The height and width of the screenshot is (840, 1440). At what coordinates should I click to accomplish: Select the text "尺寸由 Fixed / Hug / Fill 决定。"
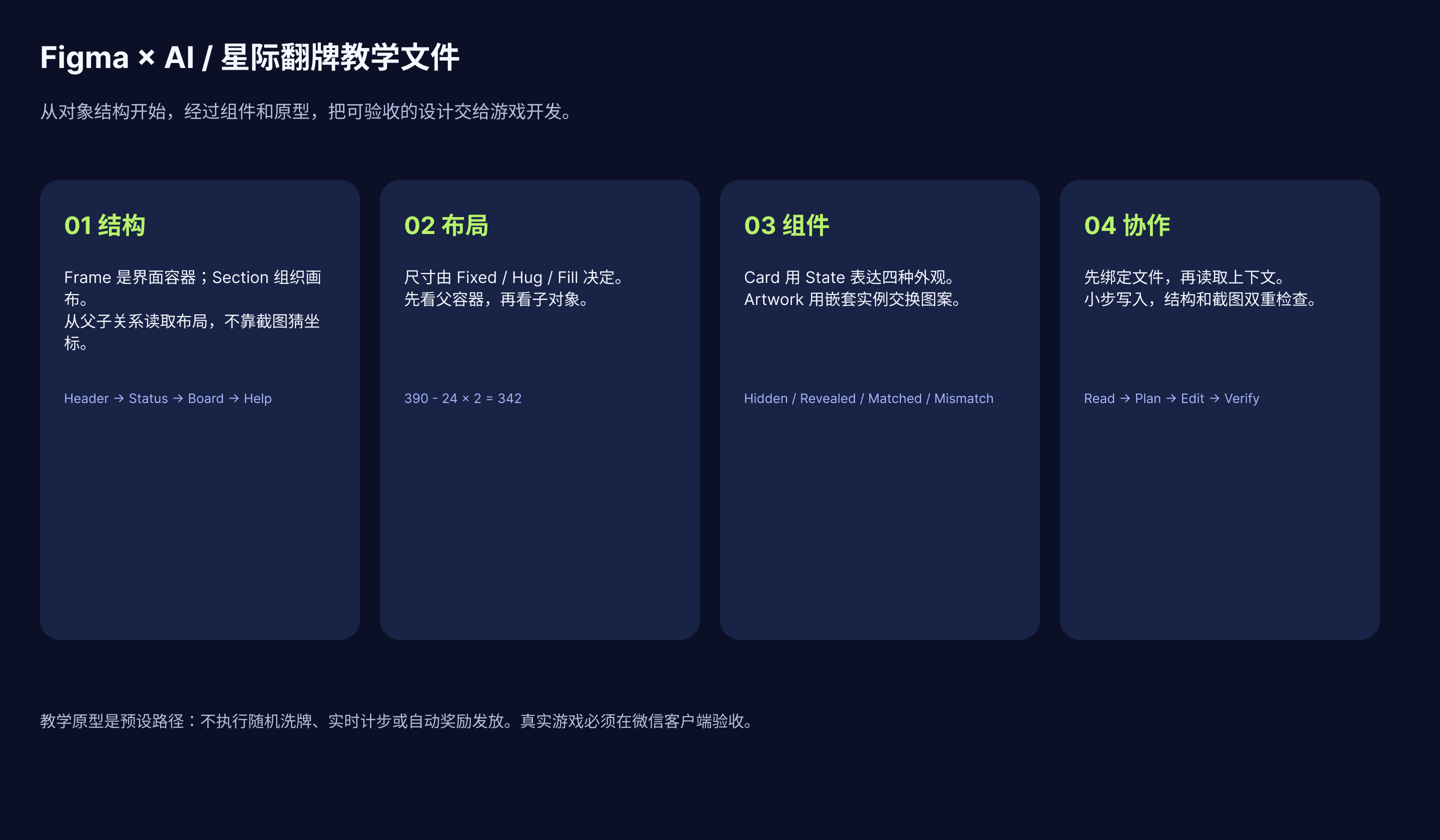tap(515, 277)
